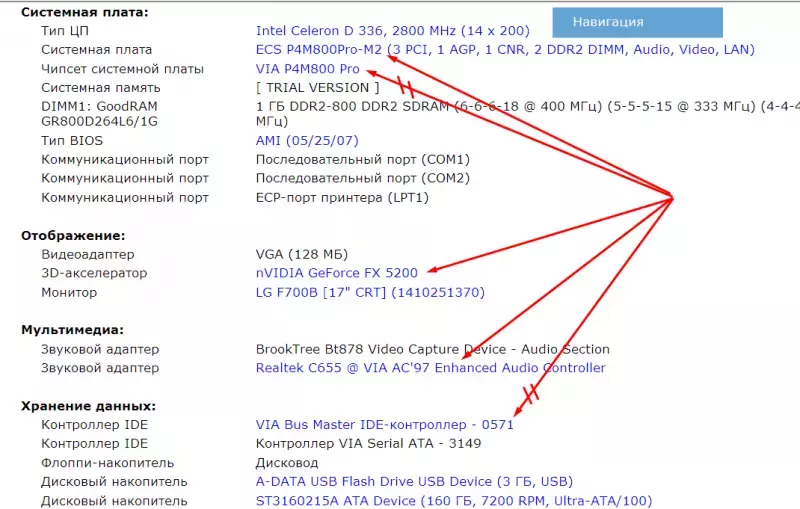Click Последовательный порт (COM2) value
The width and height of the screenshot is (800, 509).
363,178
